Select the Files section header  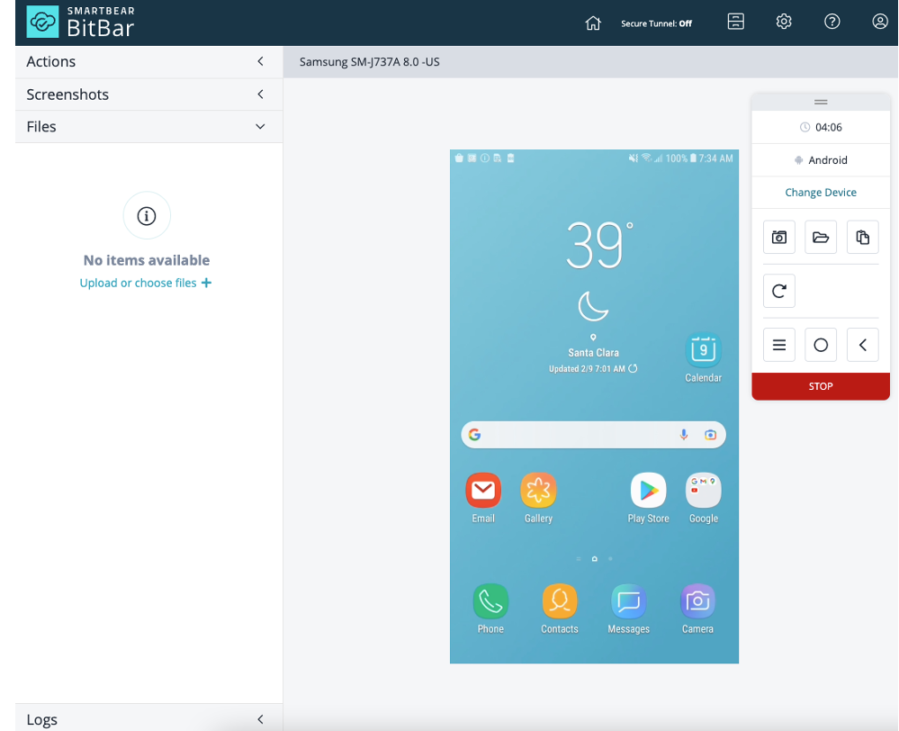[149, 127]
